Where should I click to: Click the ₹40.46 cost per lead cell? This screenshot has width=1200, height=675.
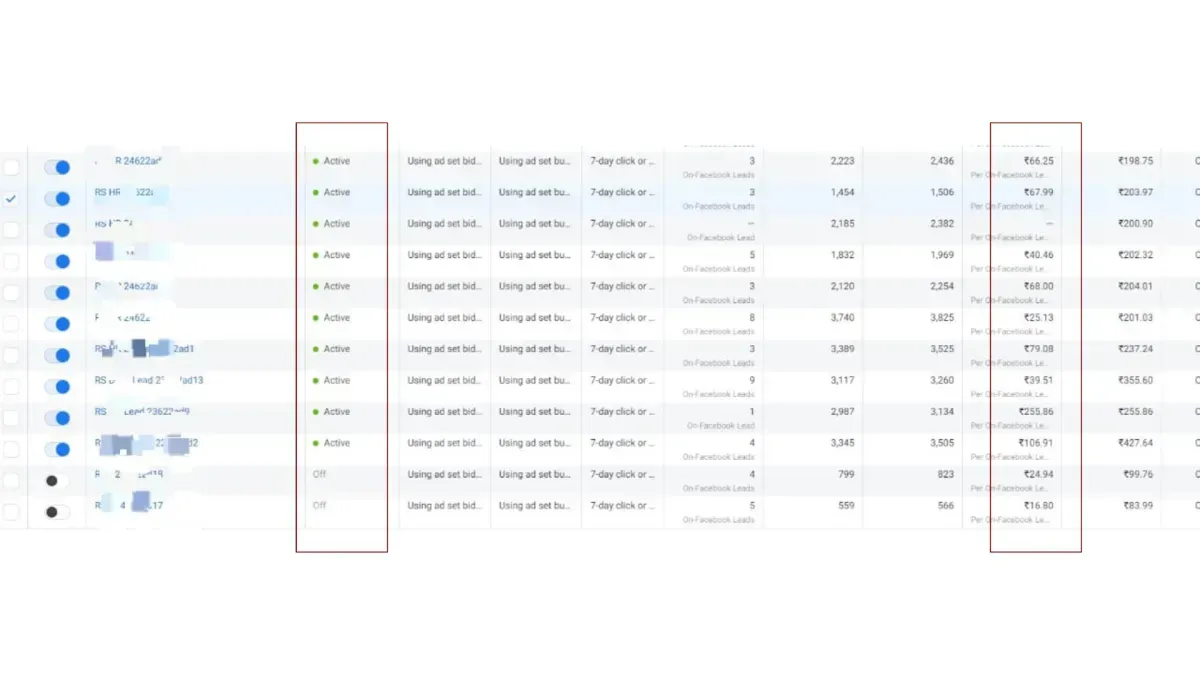pyautogui.click(x=1038, y=255)
